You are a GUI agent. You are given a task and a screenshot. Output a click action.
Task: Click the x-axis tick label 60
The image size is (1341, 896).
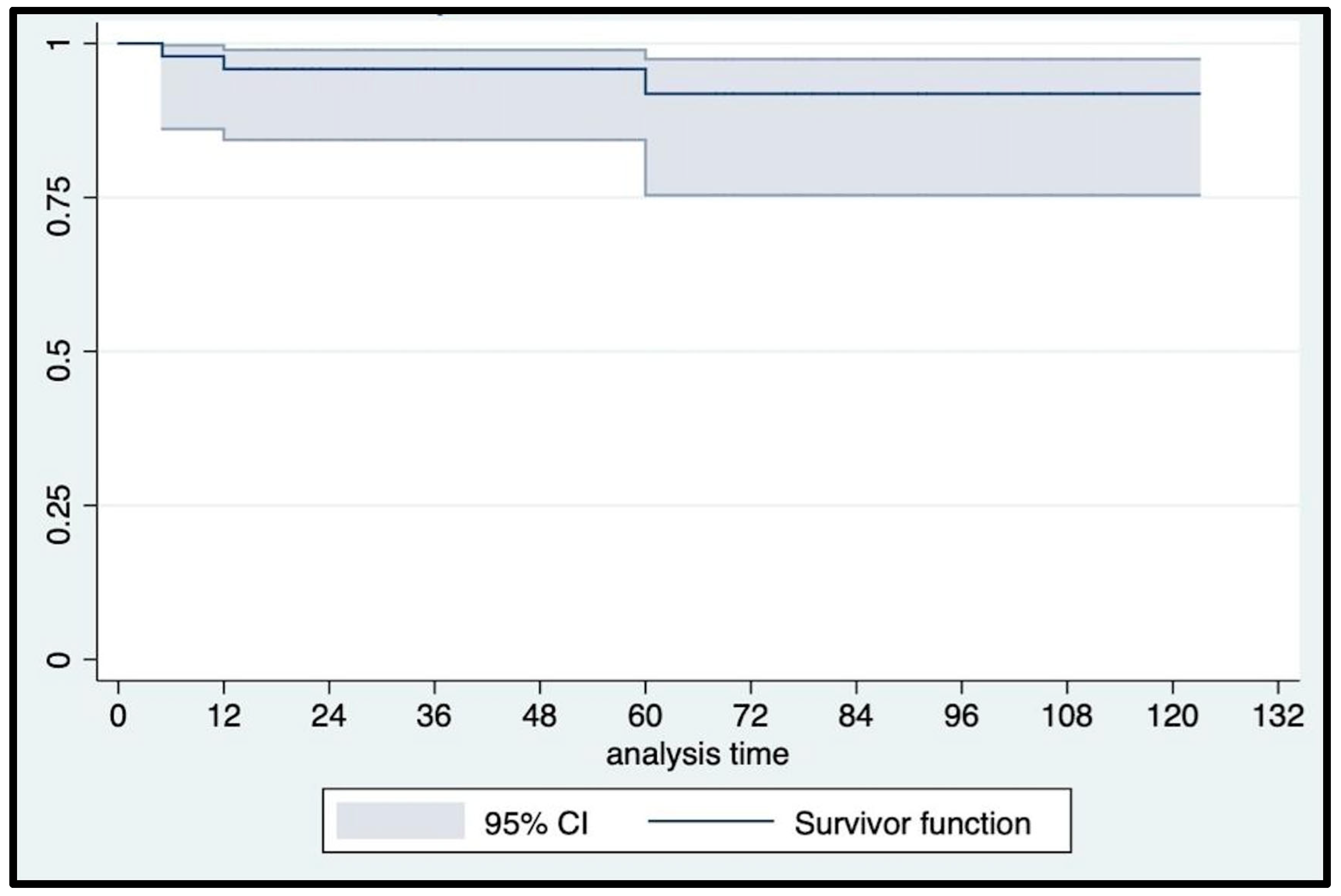point(645,715)
